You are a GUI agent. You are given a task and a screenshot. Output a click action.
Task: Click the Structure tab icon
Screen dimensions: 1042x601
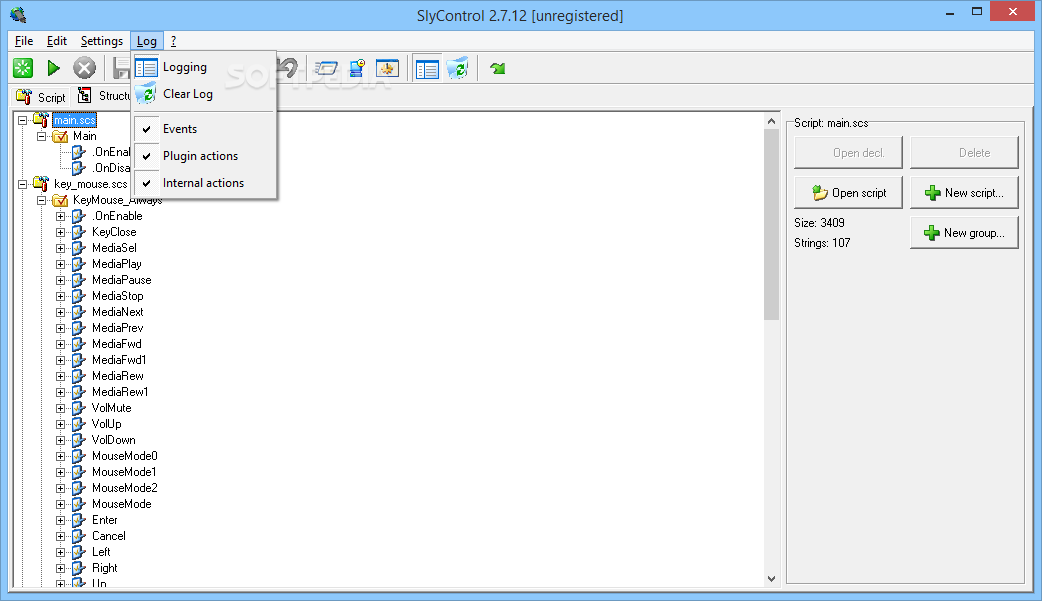(84, 96)
